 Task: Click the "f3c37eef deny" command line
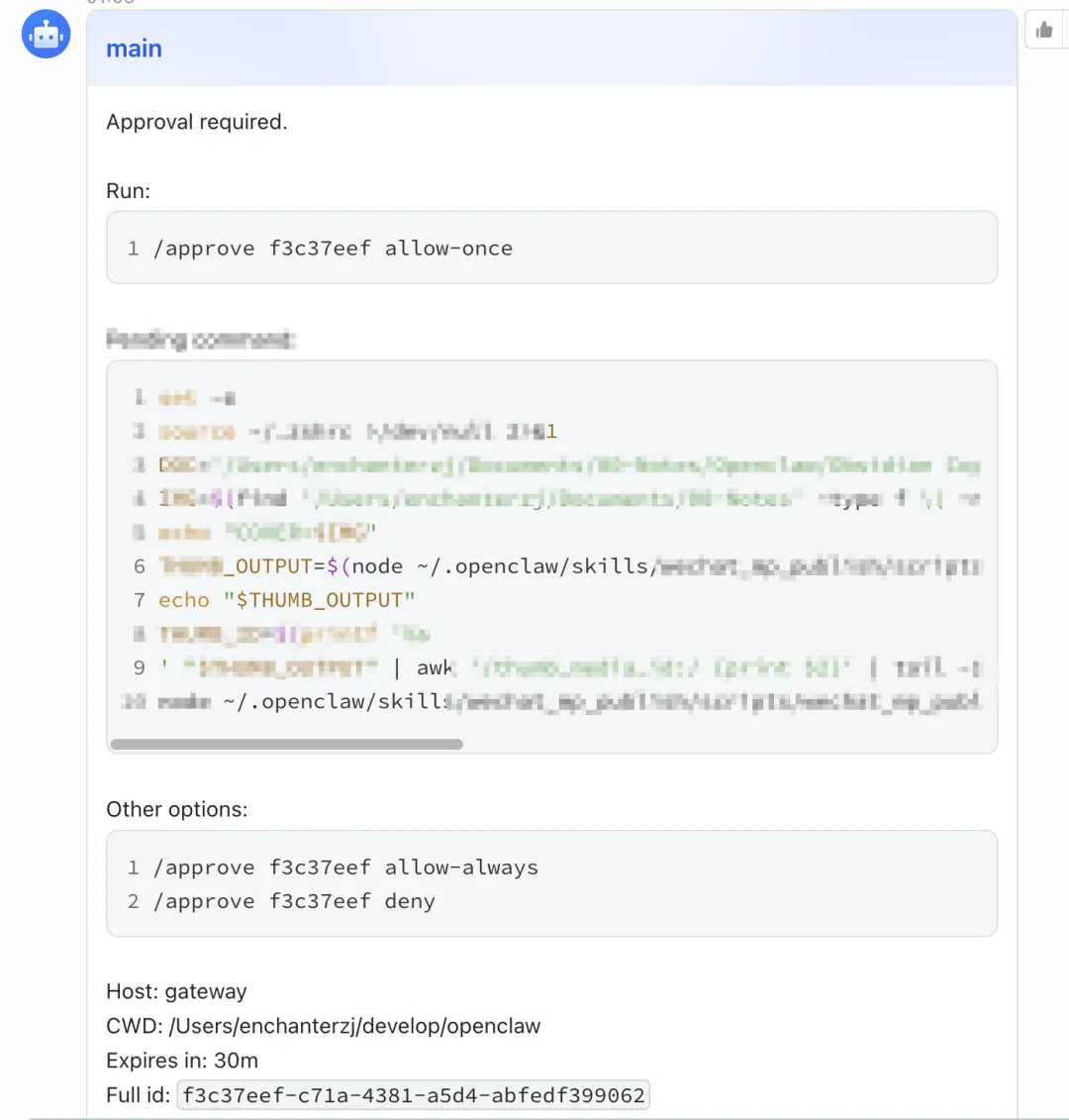click(x=294, y=901)
